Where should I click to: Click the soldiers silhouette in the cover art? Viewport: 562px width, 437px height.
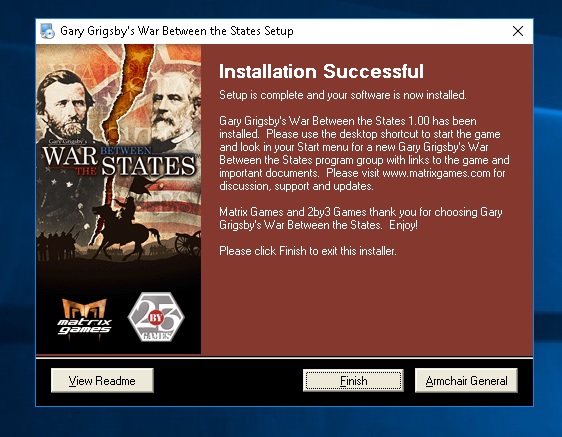click(x=57, y=244)
